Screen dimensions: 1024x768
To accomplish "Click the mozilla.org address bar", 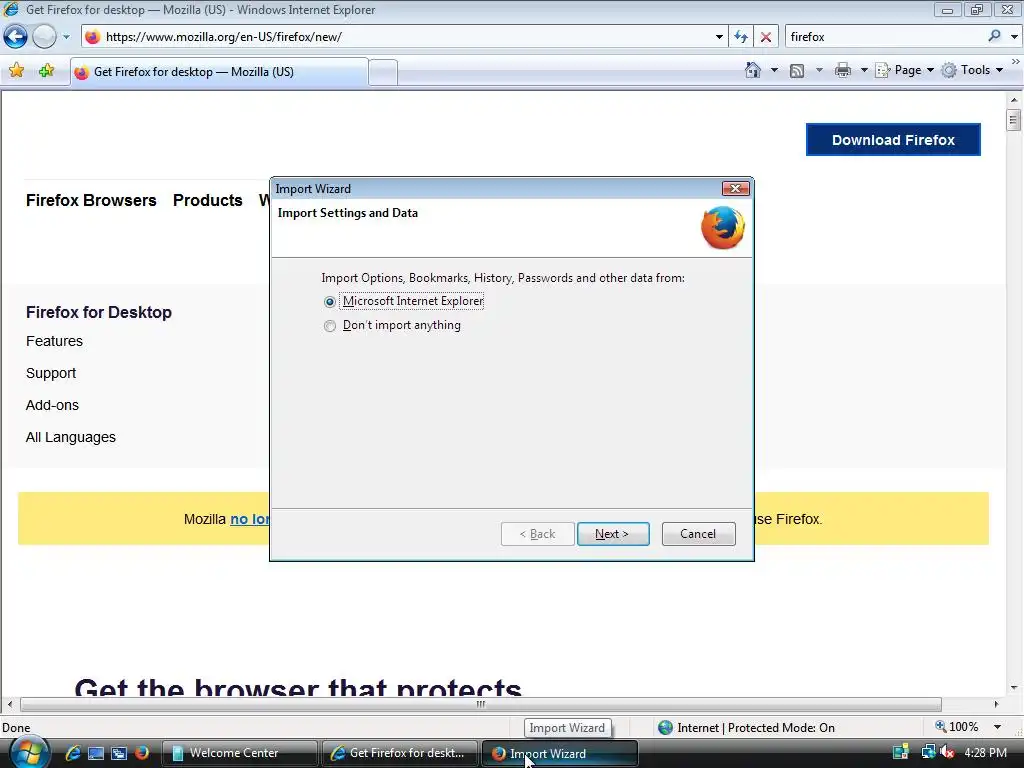I will tap(405, 37).
